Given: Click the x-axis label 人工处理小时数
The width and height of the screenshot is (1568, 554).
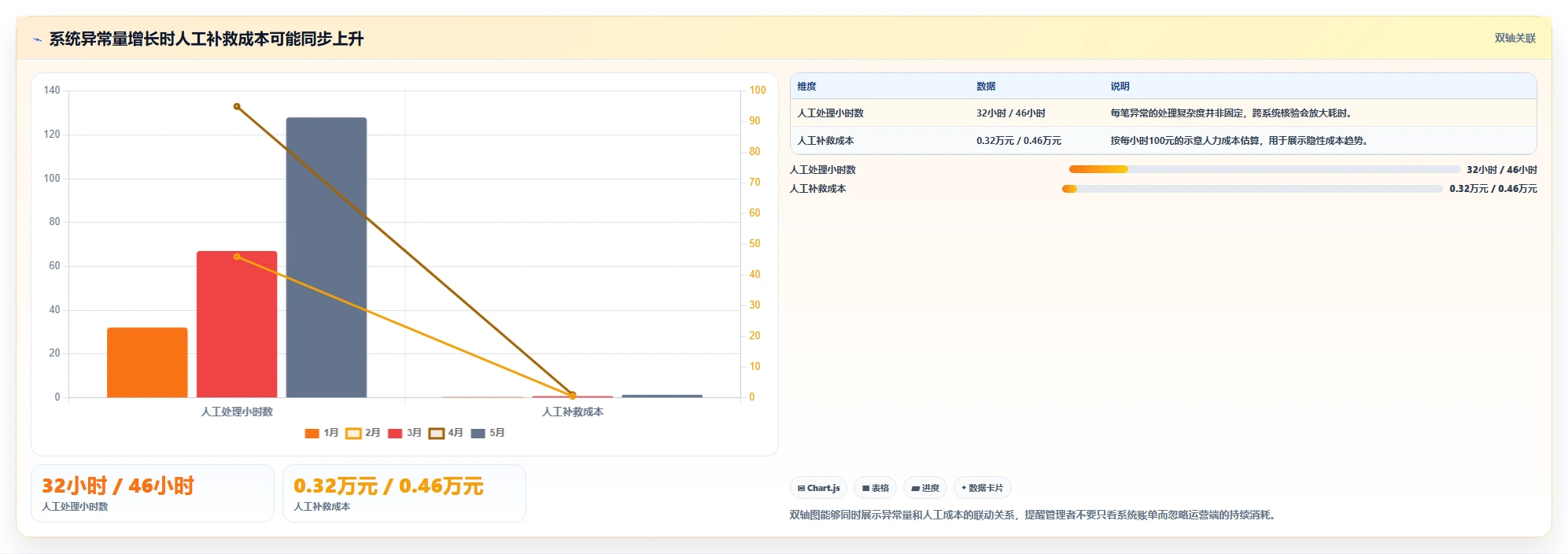Looking at the screenshot, I should 237,412.
